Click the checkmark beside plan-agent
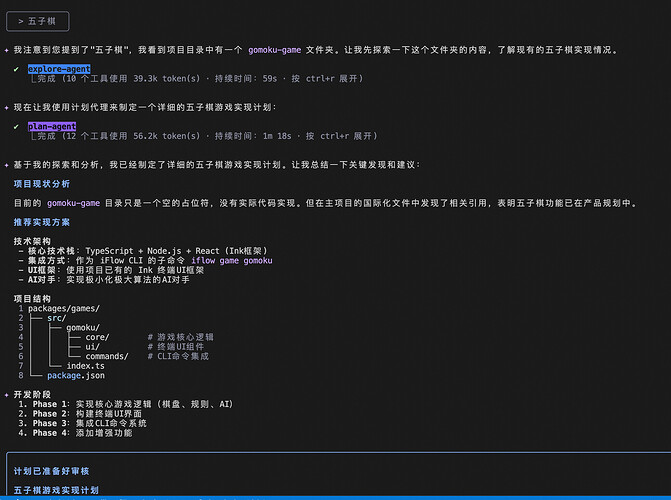Image resolution: width=671 pixels, height=500 pixels. (17, 127)
